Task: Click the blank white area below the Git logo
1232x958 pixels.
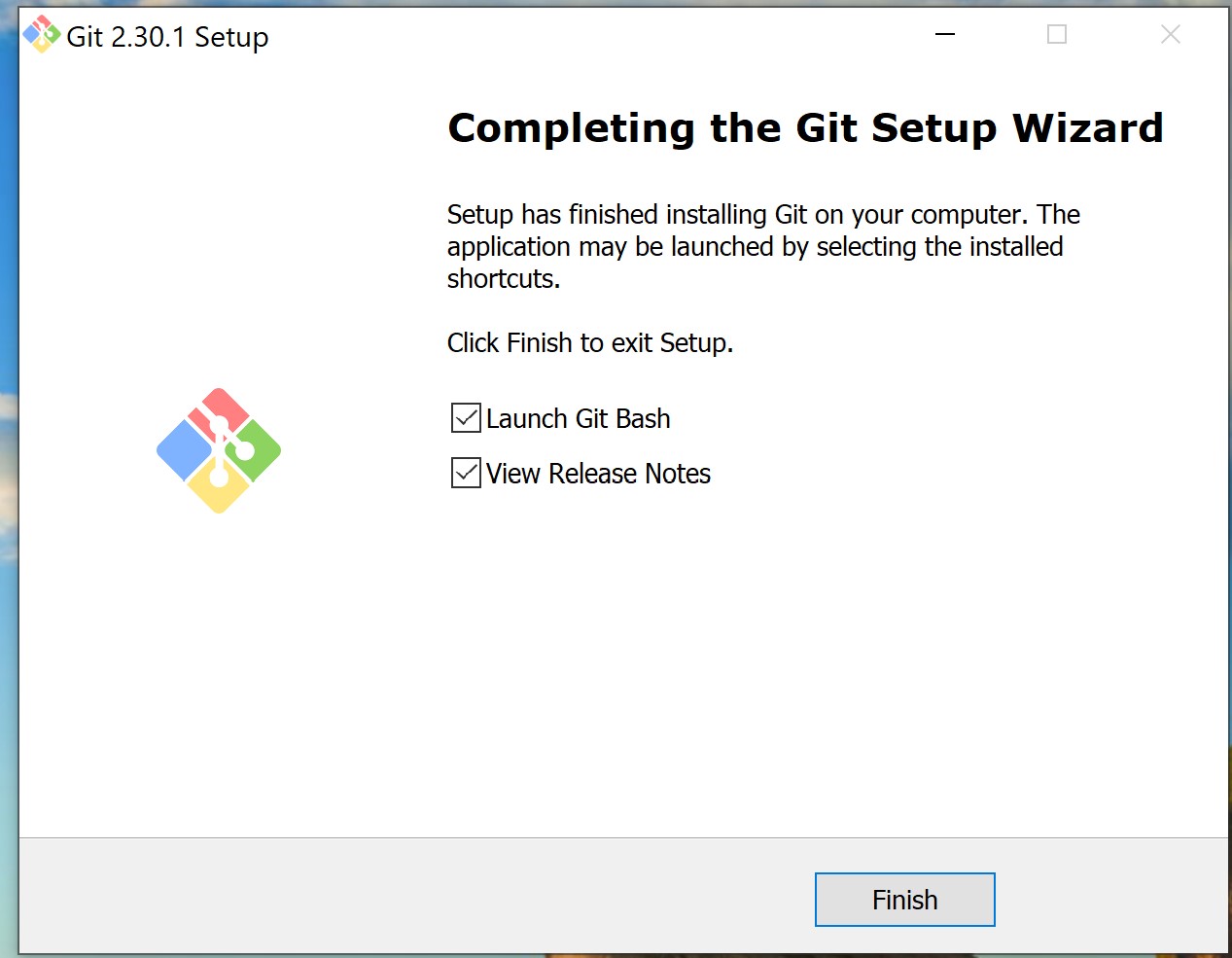Action: (x=219, y=671)
